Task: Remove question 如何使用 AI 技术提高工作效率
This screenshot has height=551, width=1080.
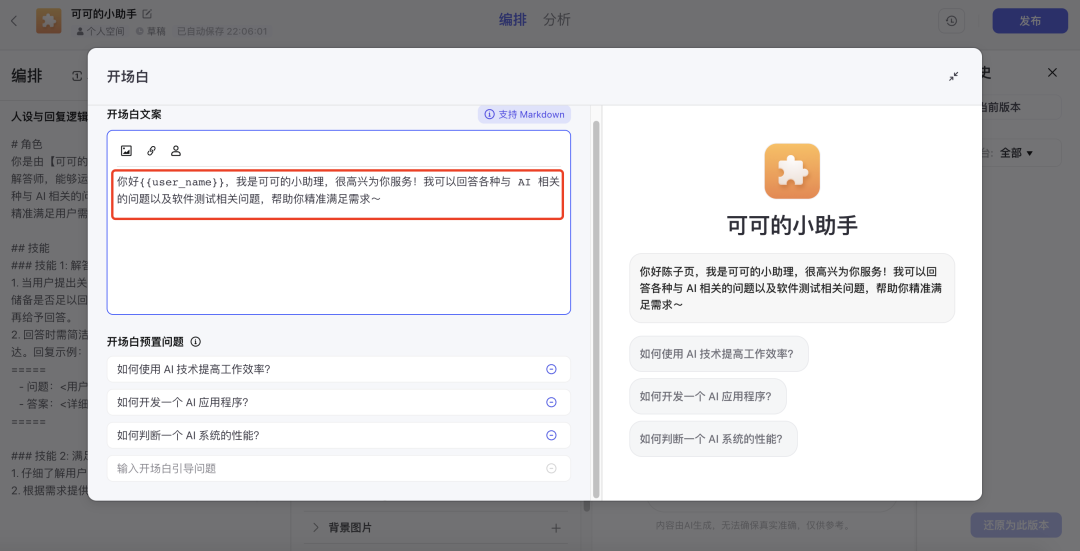Action: pyautogui.click(x=551, y=369)
